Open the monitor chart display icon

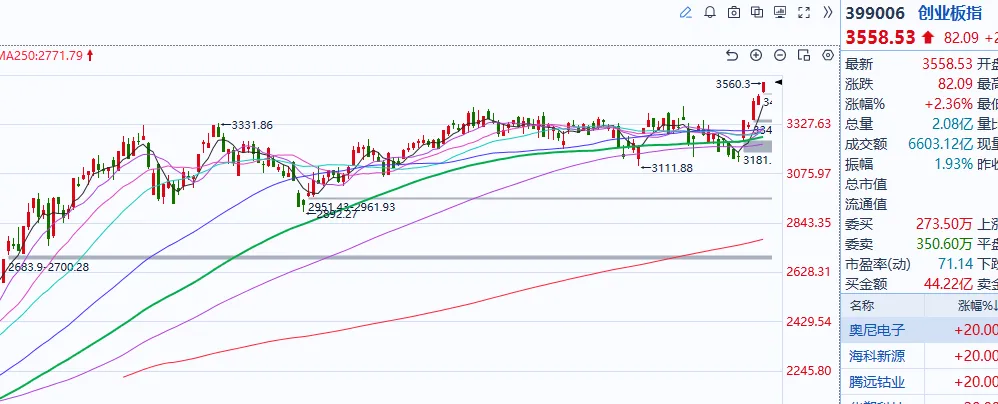pyautogui.click(x=780, y=12)
